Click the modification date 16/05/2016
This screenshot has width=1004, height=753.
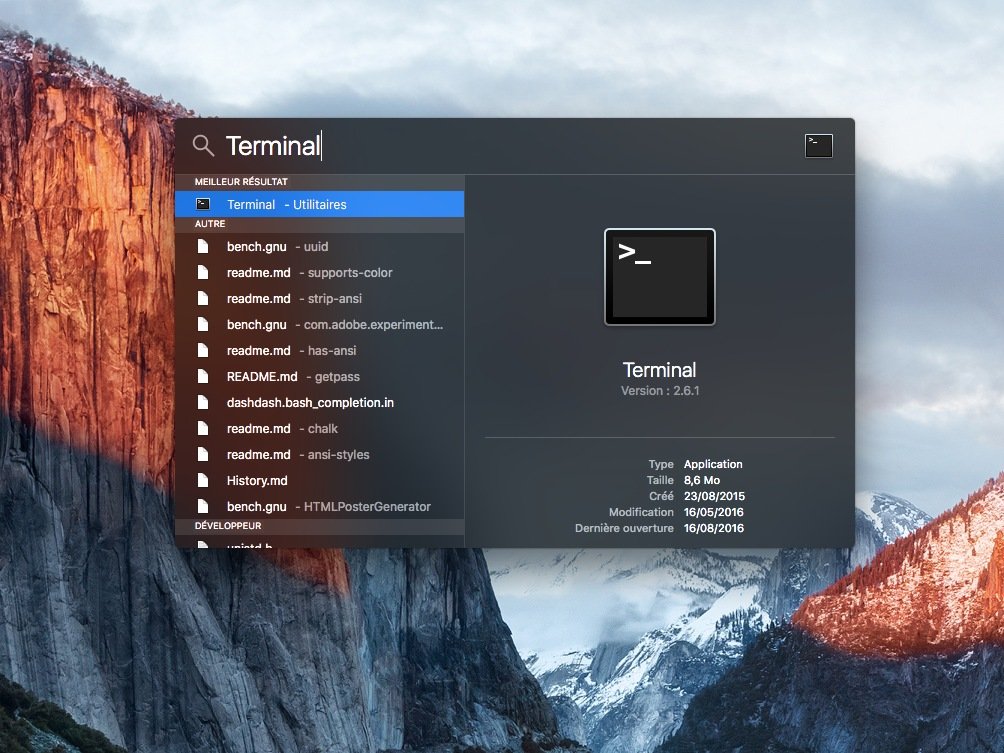[x=714, y=512]
